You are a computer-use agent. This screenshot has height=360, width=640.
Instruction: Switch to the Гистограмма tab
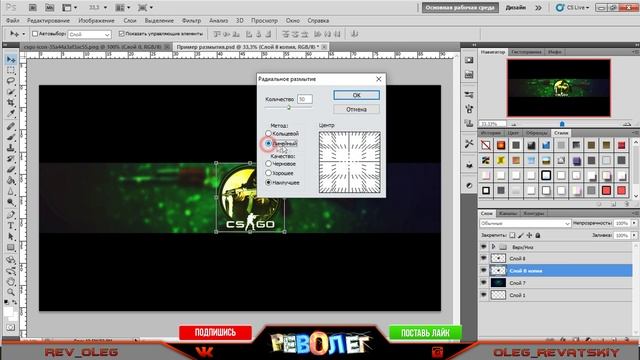pyautogui.click(x=526, y=52)
